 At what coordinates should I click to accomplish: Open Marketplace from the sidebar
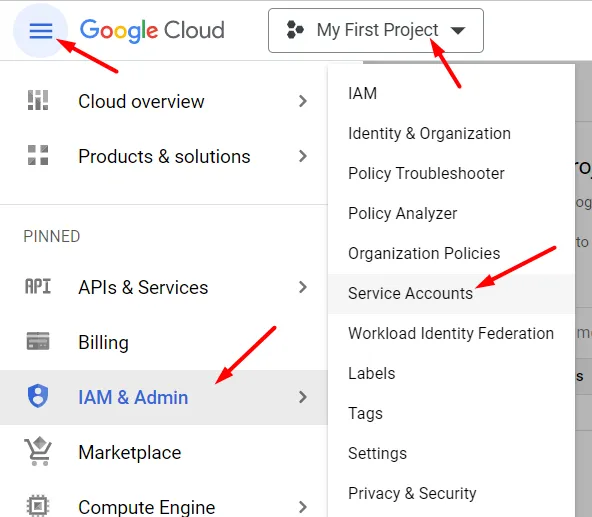(x=163, y=452)
